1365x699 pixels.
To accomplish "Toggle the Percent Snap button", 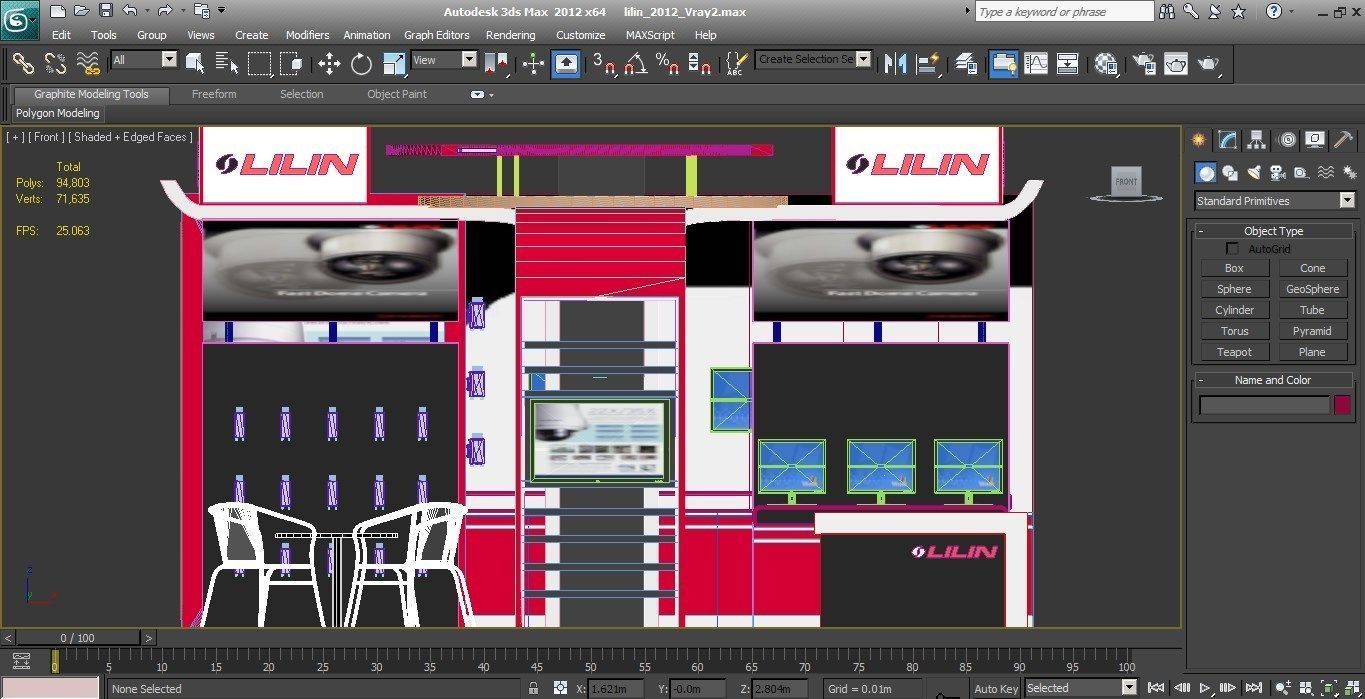I will coord(667,64).
